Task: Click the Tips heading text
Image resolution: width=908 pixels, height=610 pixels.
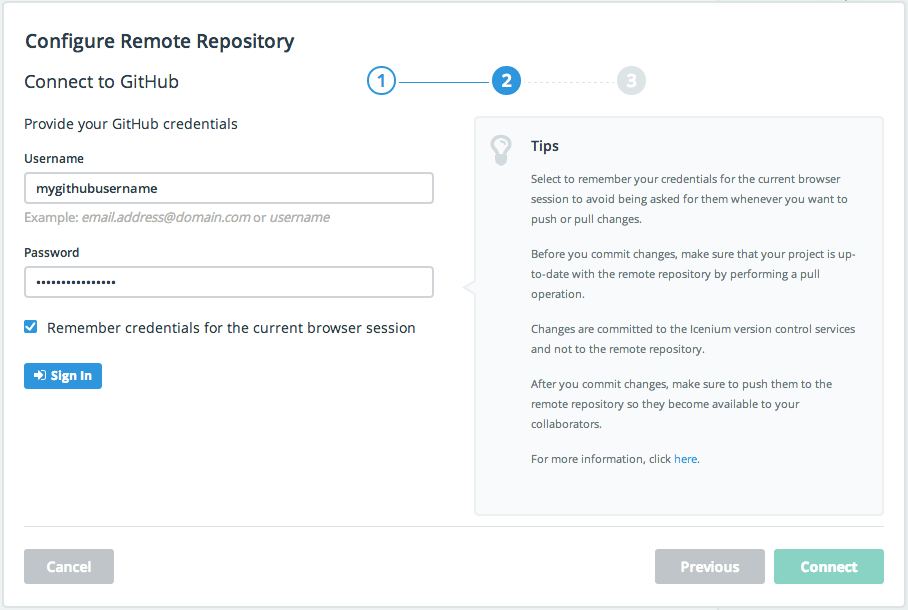Action: [x=545, y=146]
